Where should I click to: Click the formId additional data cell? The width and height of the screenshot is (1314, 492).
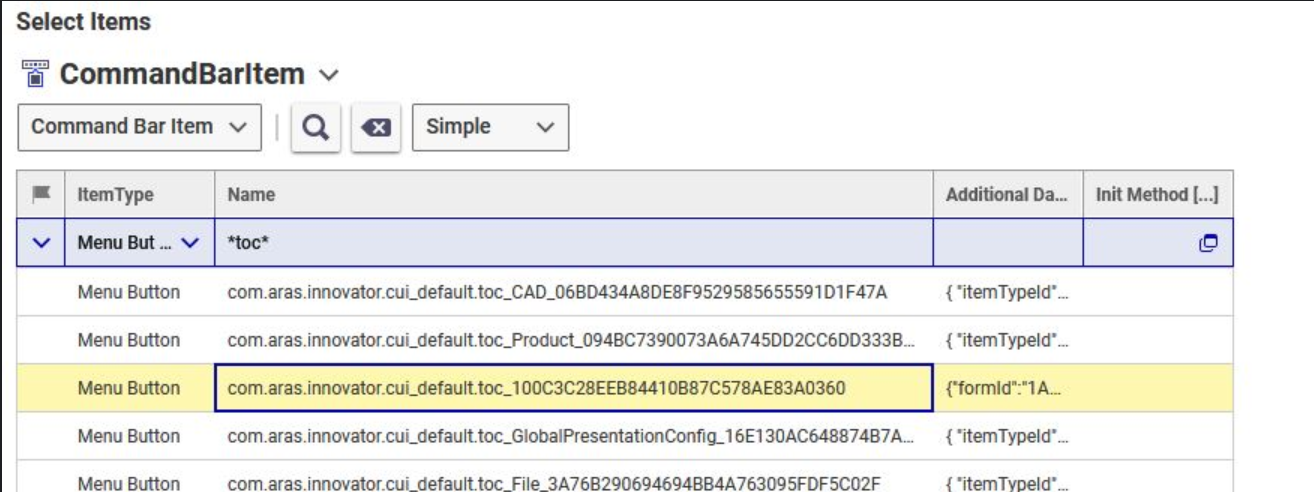pos(1007,388)
